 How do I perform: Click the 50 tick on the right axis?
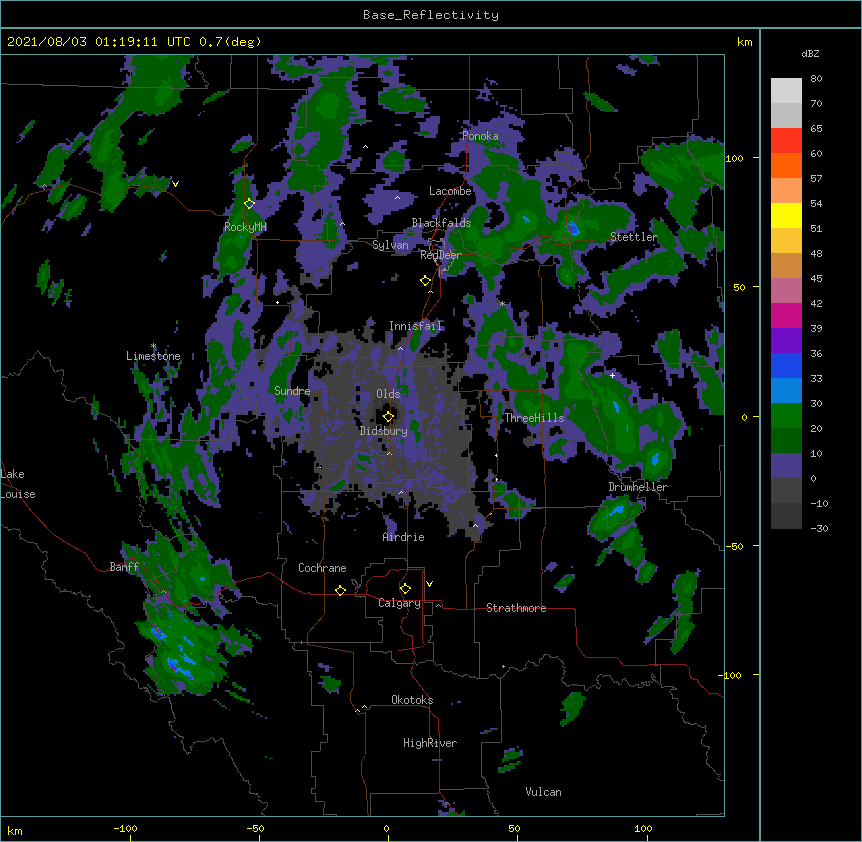coord(739,287)
